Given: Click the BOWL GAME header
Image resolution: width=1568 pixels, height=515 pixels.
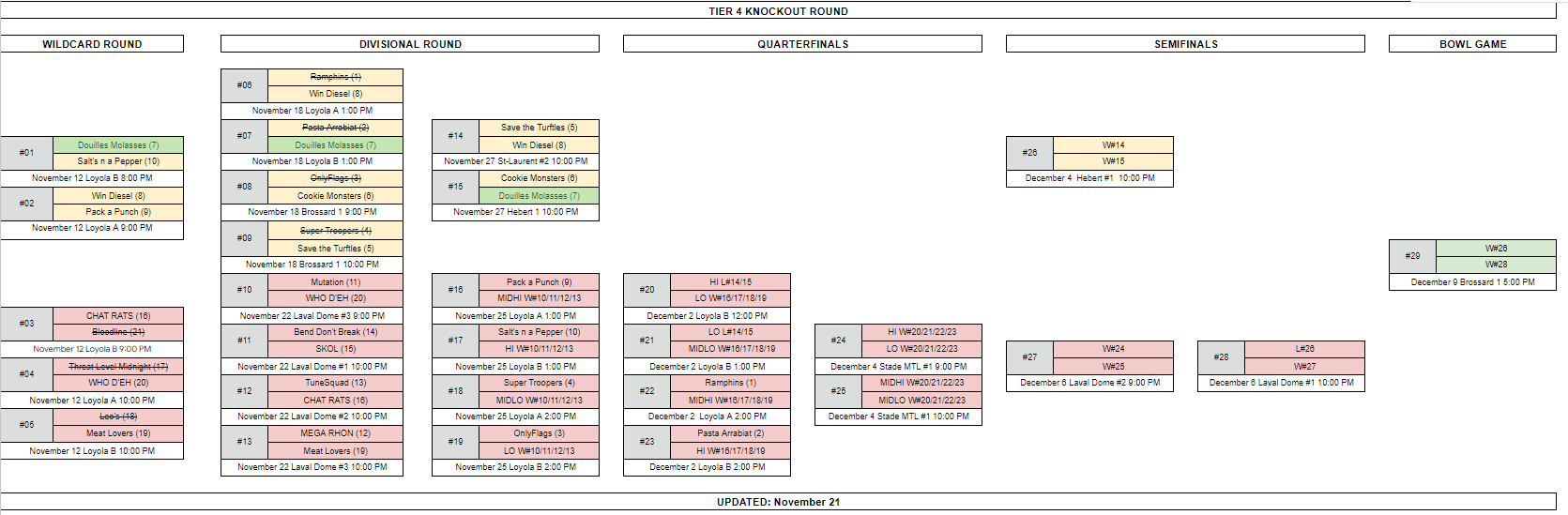Looking at the screenshot, I should click(1472, 44).
